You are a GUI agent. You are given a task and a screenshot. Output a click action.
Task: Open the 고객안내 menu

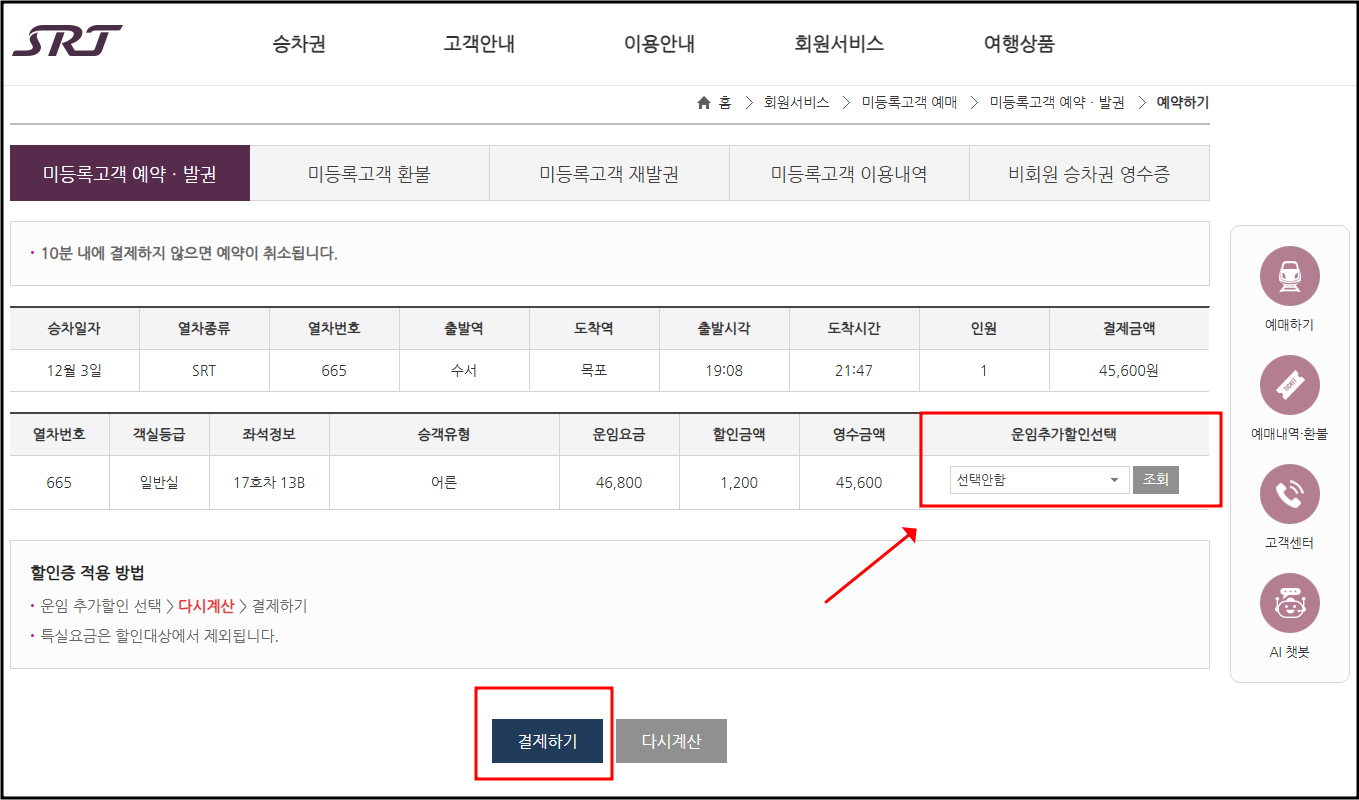click(x=477, y=43)
